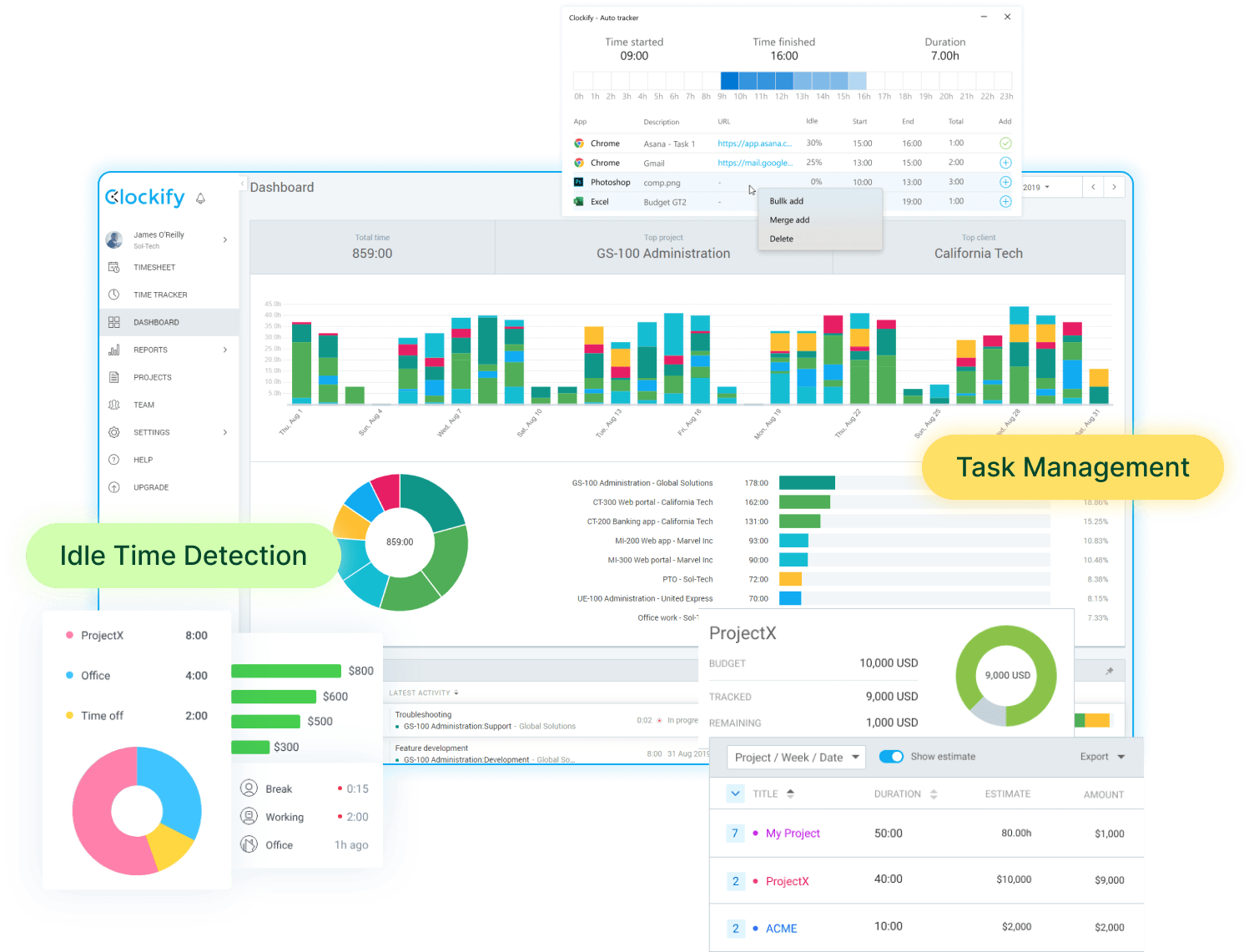This screenshot has width=1249, height=952.
Task: Select Bulk add from the context menu
Action: pos(787,201)
